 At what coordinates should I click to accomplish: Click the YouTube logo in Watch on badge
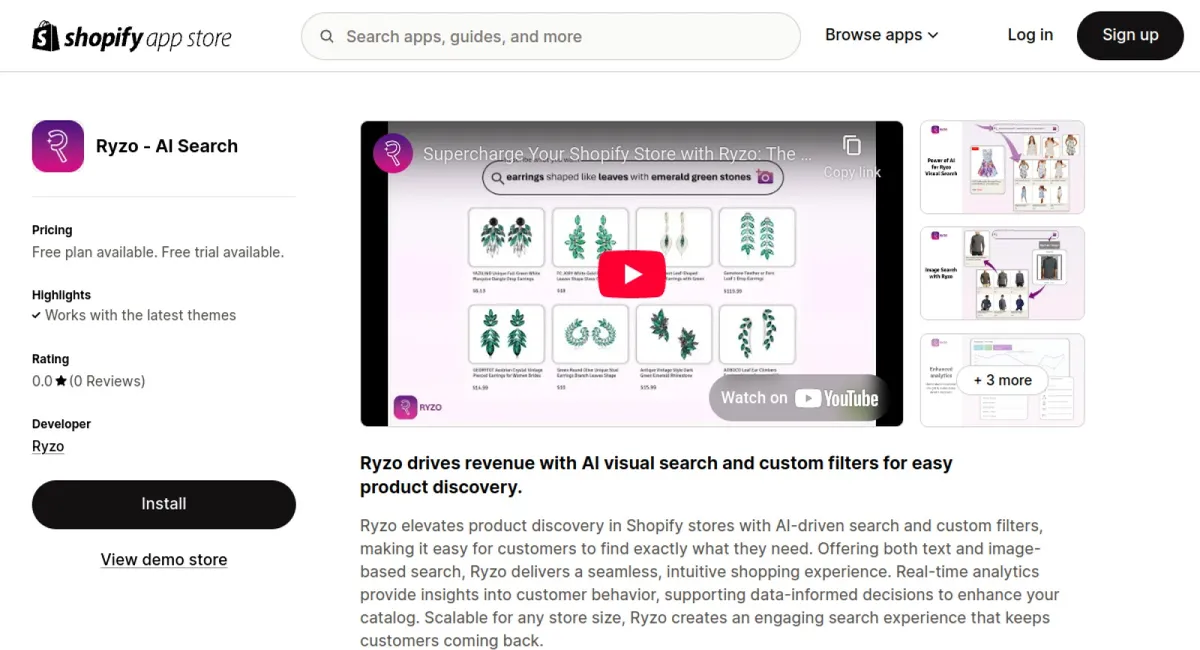click(x=837, y=398)
